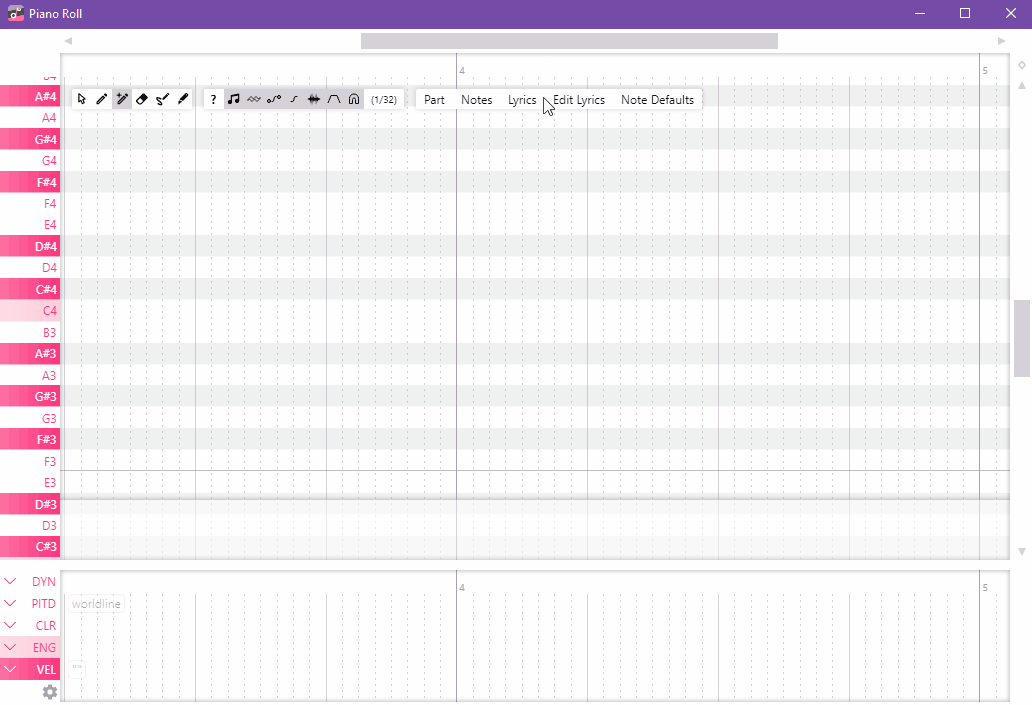Click the worldline renderer label

[x=96, y=604]
